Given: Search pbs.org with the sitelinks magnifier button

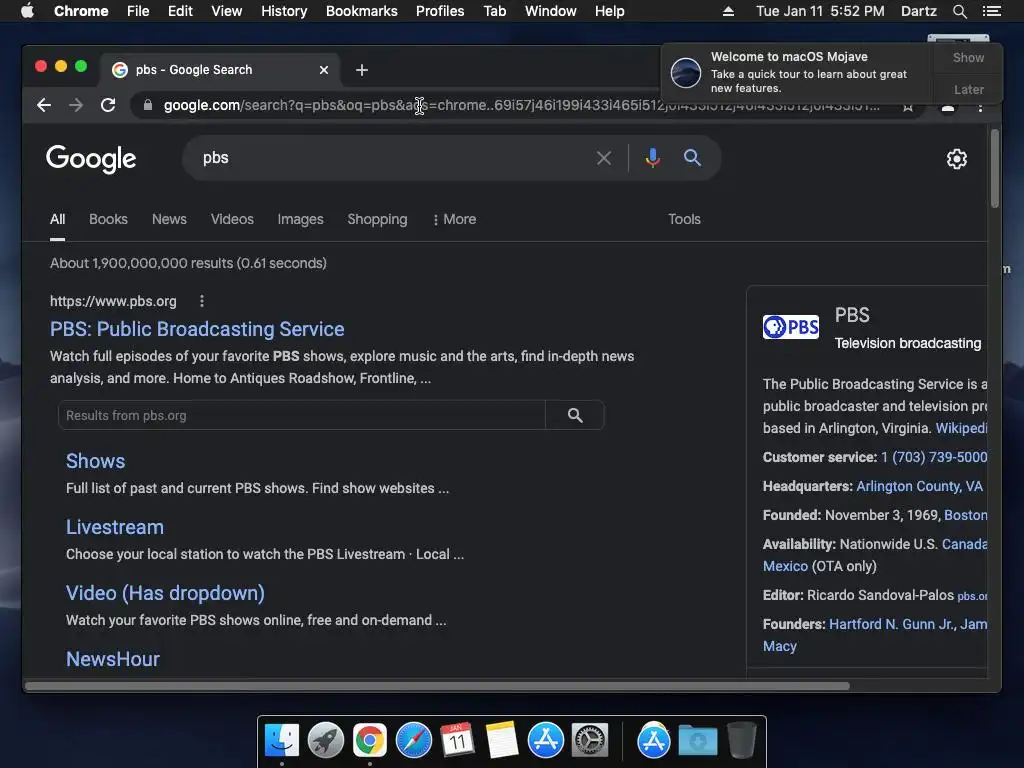Looking at the screenshot, I should [575, 415].
